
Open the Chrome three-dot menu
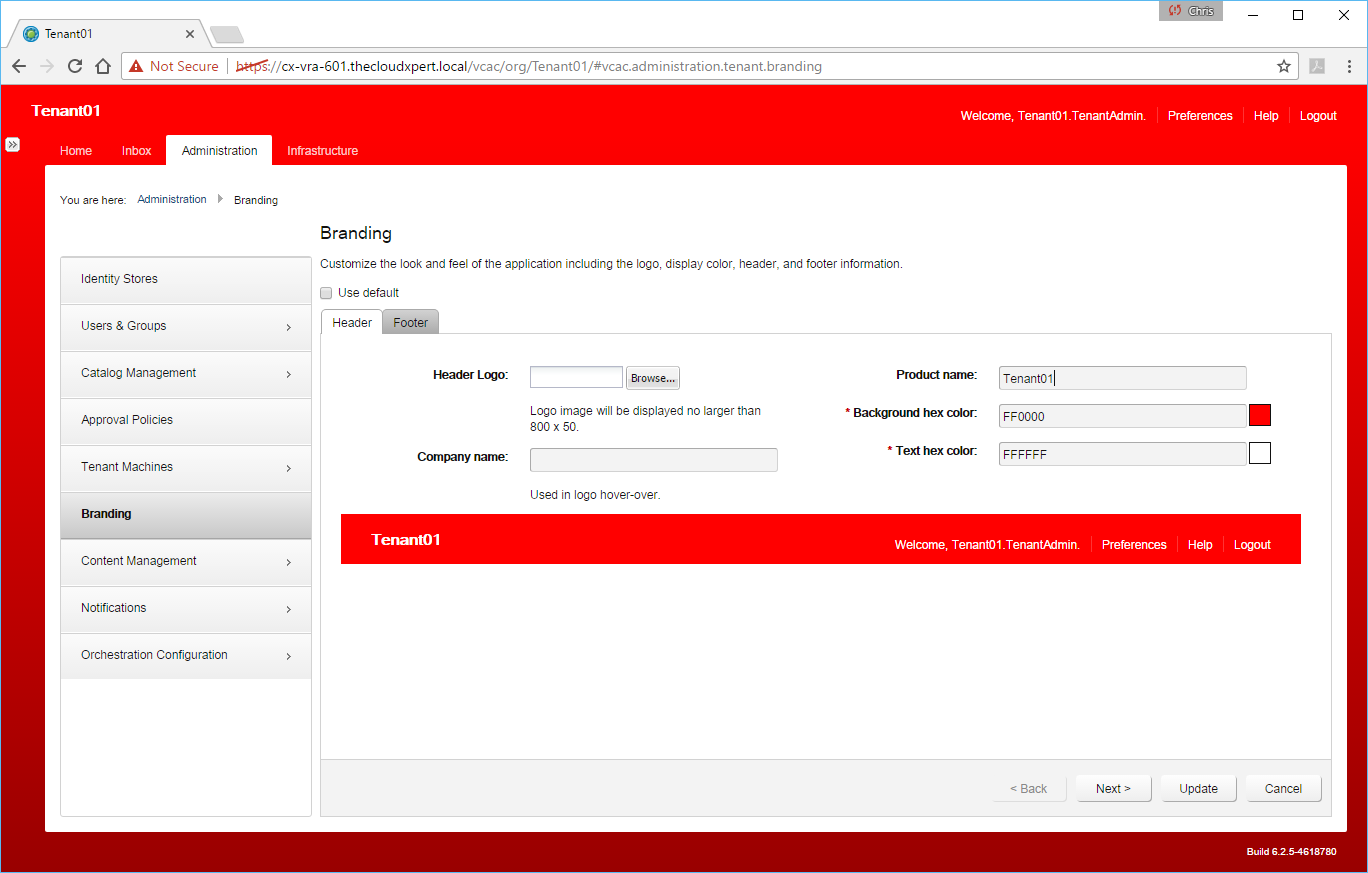tap(1349, 66)
